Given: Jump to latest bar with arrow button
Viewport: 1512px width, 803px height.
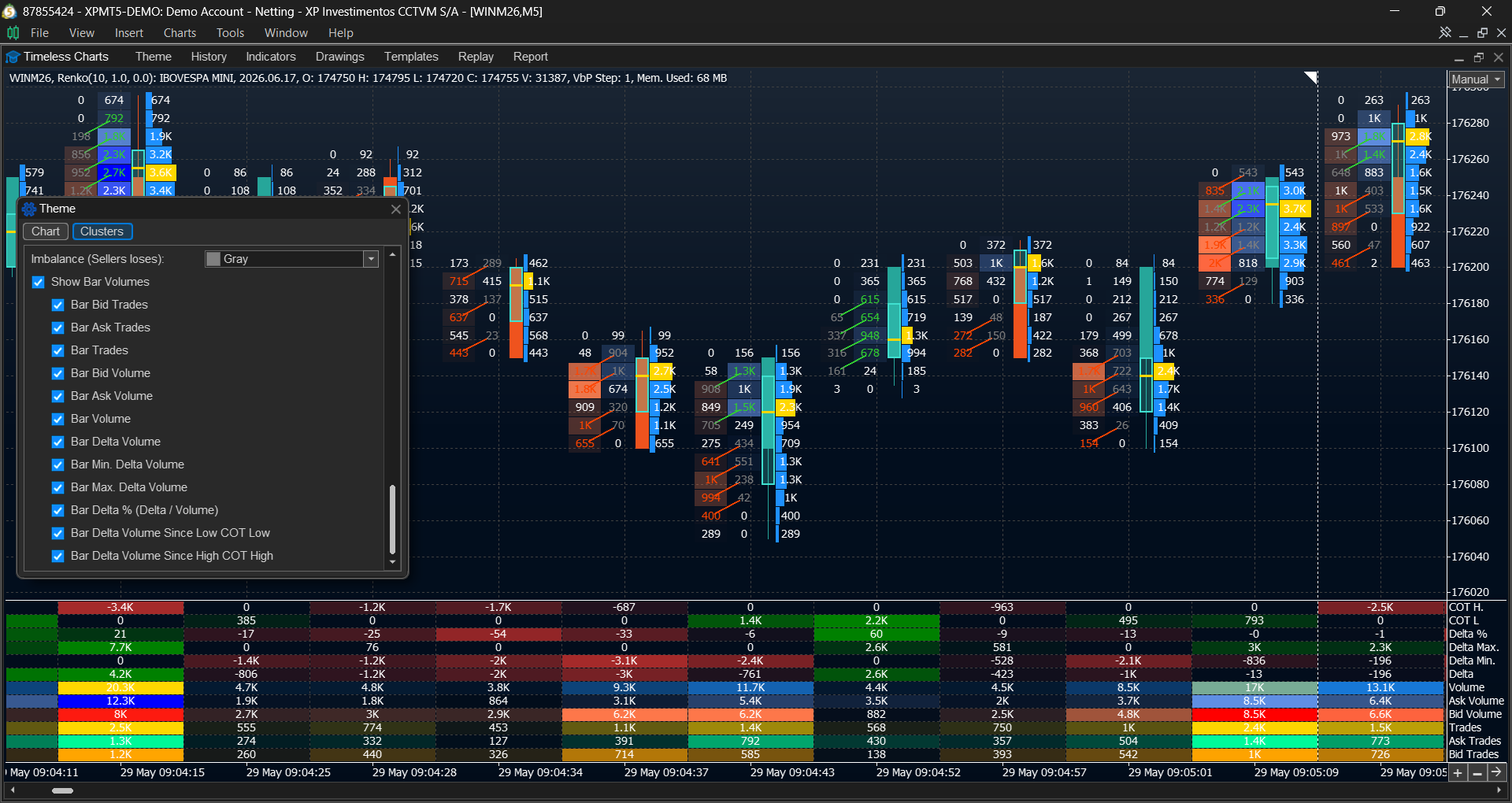Looking at the screenshot, I should 1496,773.
